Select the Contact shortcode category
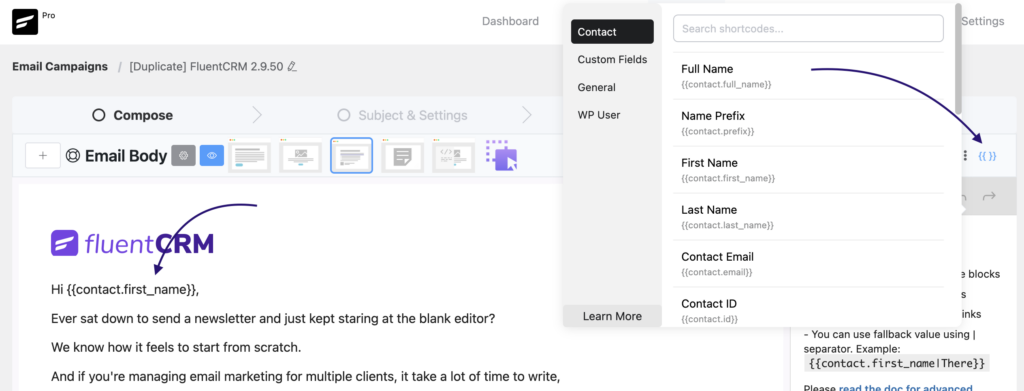 [x=612, y=31]
